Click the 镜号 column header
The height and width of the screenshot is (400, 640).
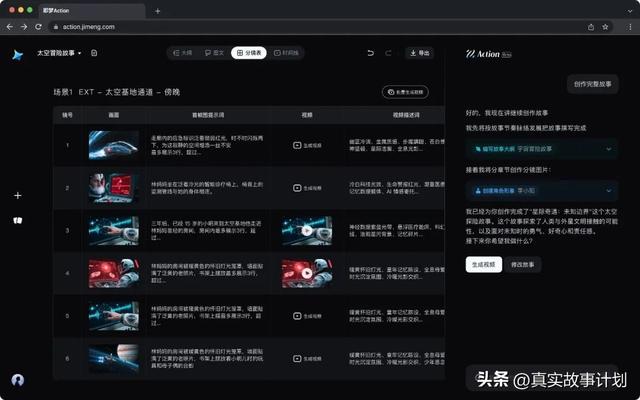[x=67, y=115]
